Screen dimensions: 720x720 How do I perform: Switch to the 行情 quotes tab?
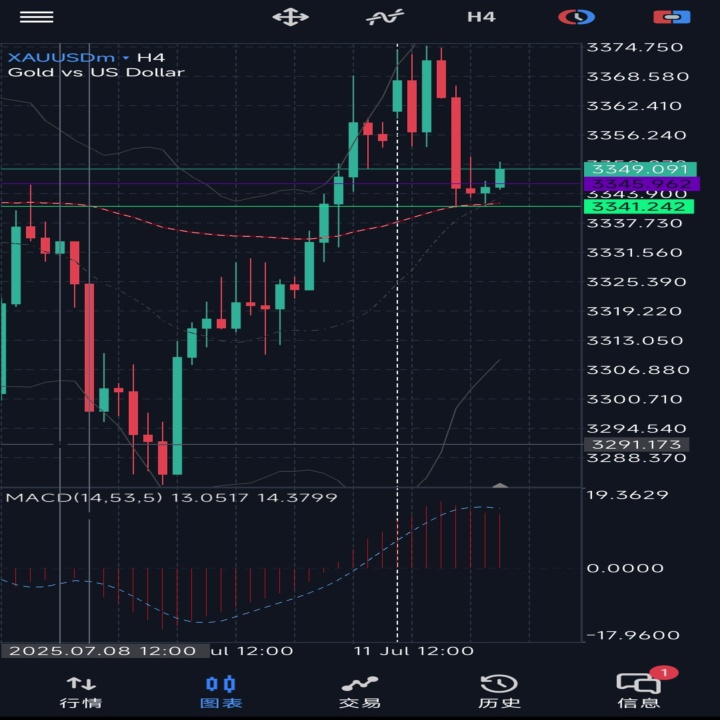(x=81, y=692)
